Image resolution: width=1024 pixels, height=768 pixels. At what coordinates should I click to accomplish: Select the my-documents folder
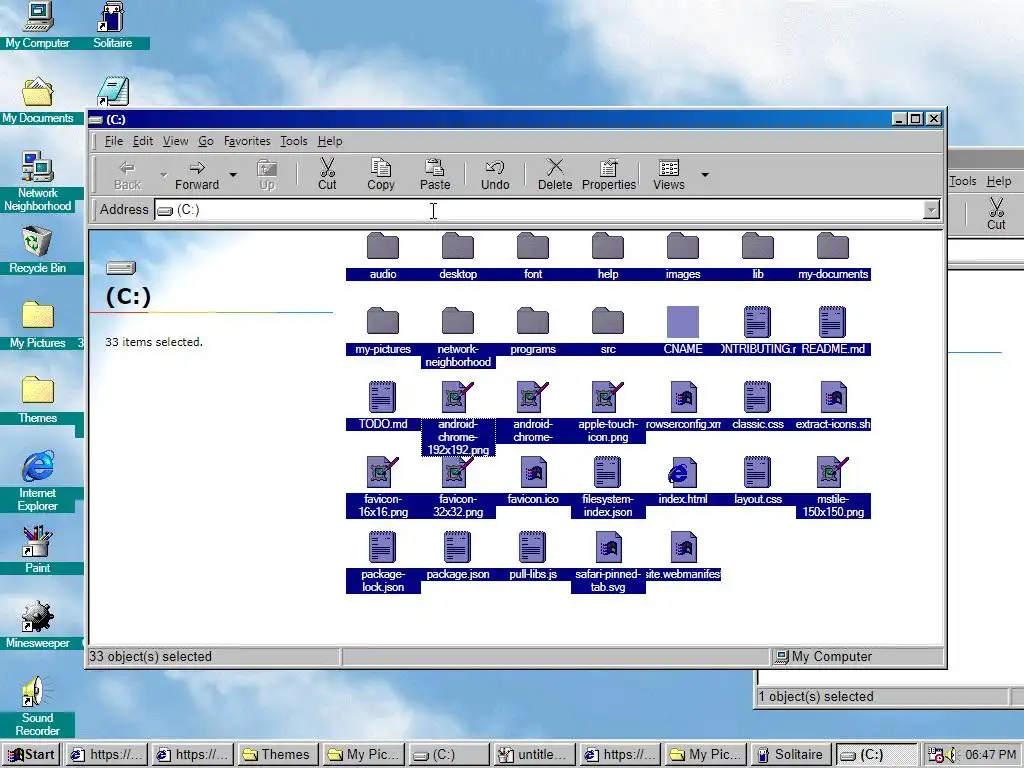pyautogui.click(x=833, y=255)
